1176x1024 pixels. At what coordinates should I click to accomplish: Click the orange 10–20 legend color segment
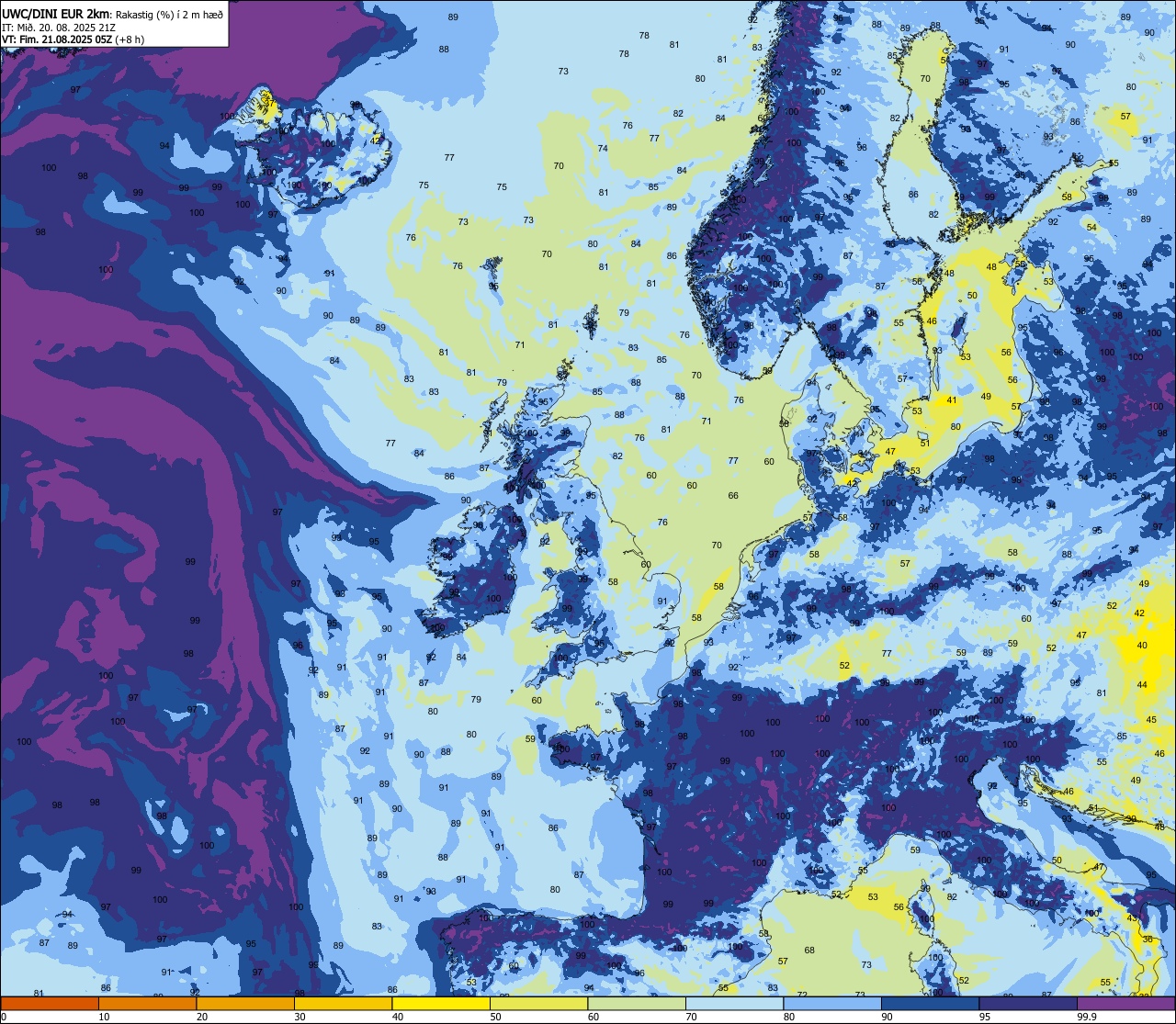[147, 1003]
